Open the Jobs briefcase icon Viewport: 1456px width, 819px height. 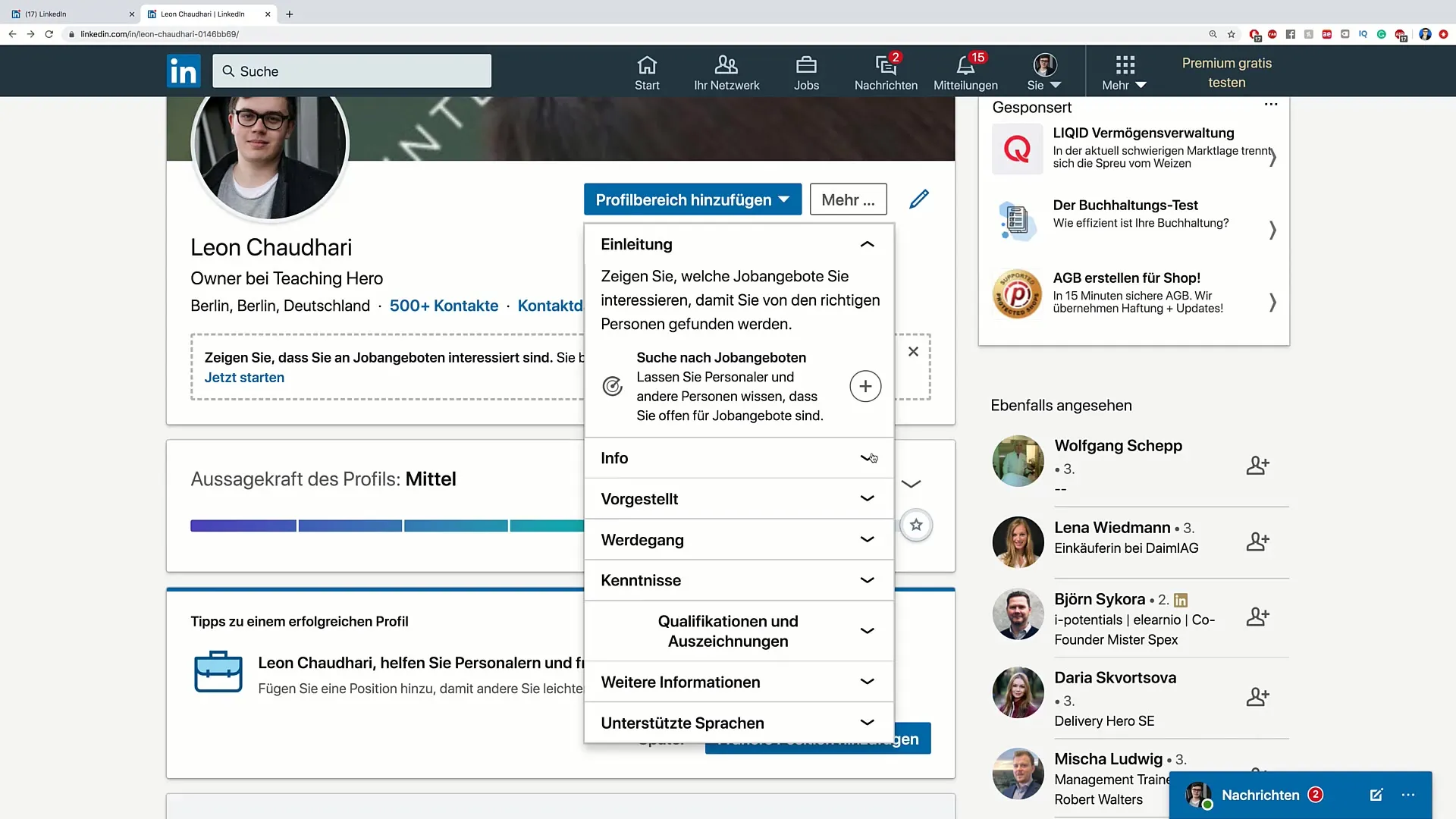pos(806,73)
